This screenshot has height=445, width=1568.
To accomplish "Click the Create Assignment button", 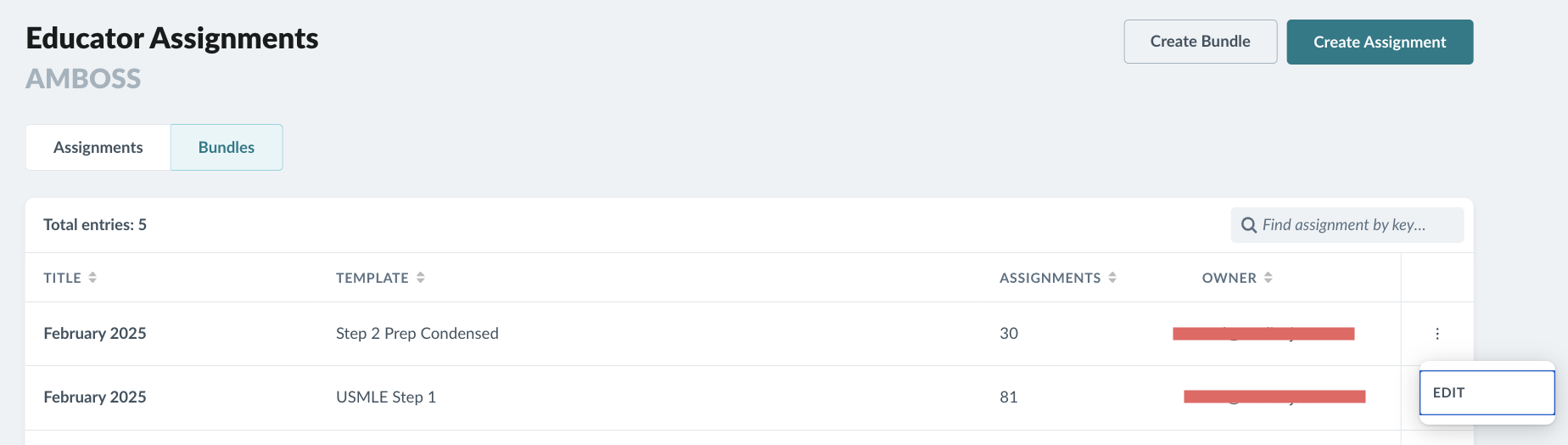I will click(1380, 42).
